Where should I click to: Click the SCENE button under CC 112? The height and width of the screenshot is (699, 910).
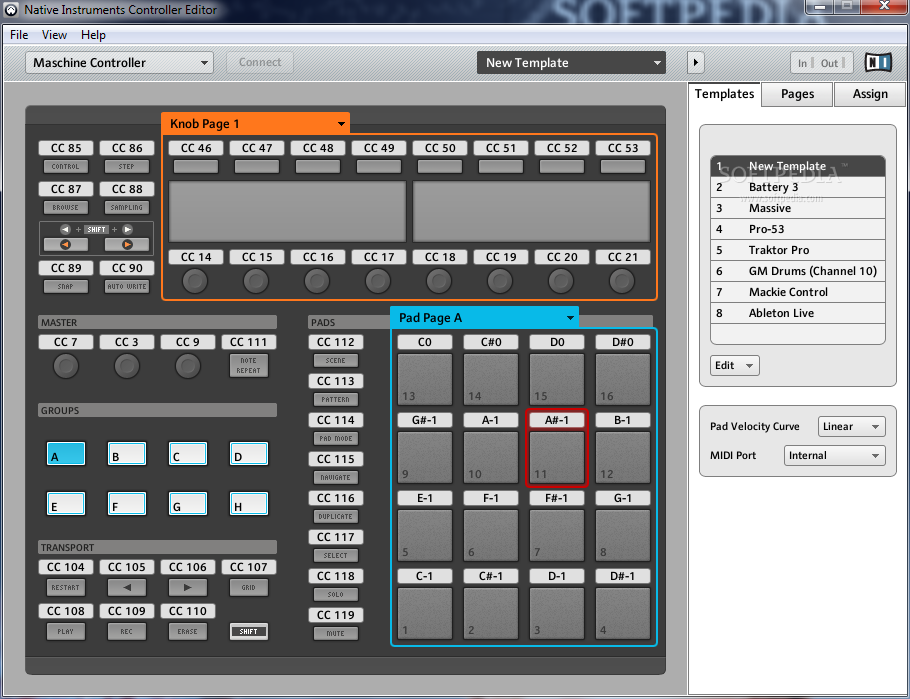[335, 361]
